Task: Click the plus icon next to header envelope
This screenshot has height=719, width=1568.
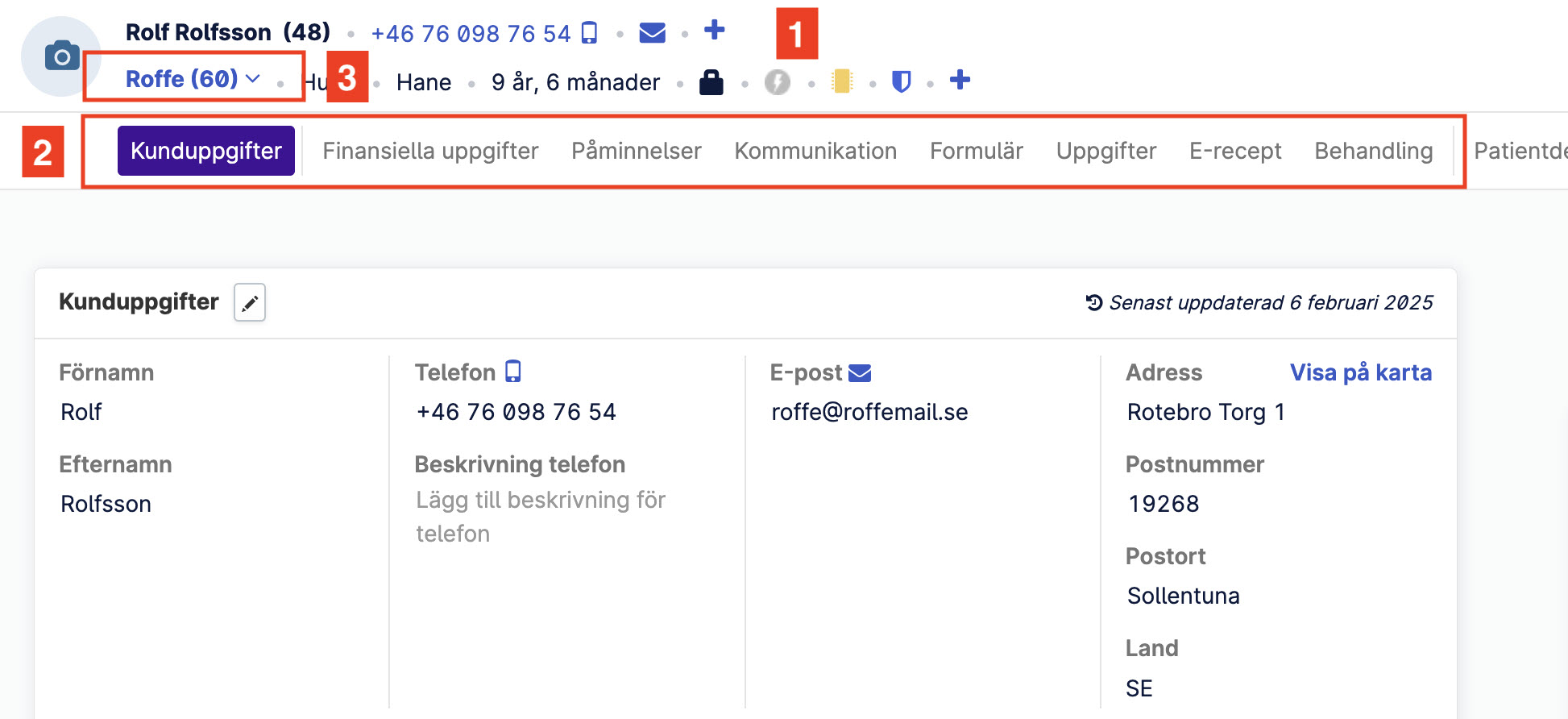Action: pos(714,31)
